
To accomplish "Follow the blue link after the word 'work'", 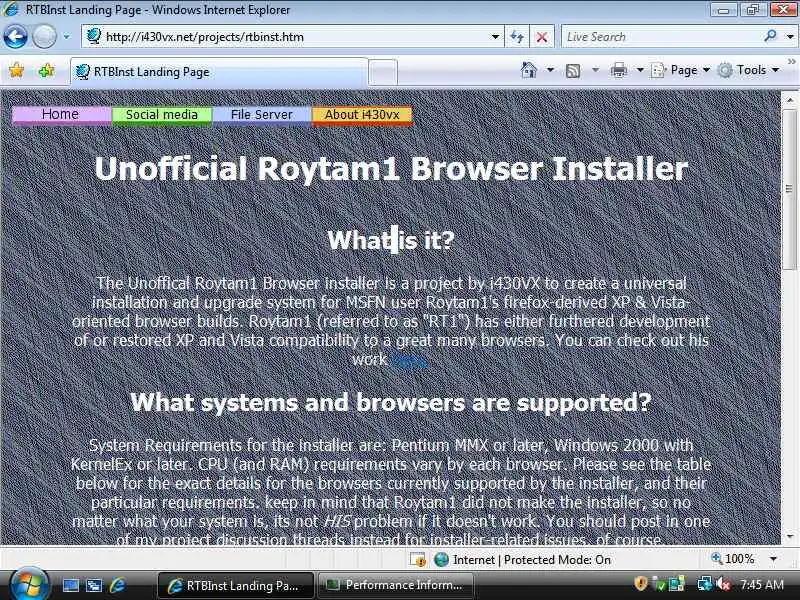I will (408, 360).
